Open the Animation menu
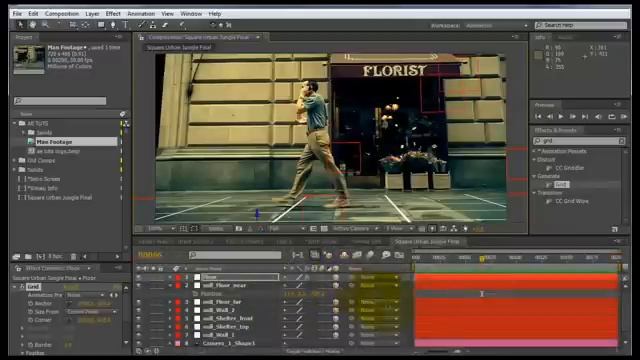Viewport: 640px width, 360px height. (x=141, y=13)
